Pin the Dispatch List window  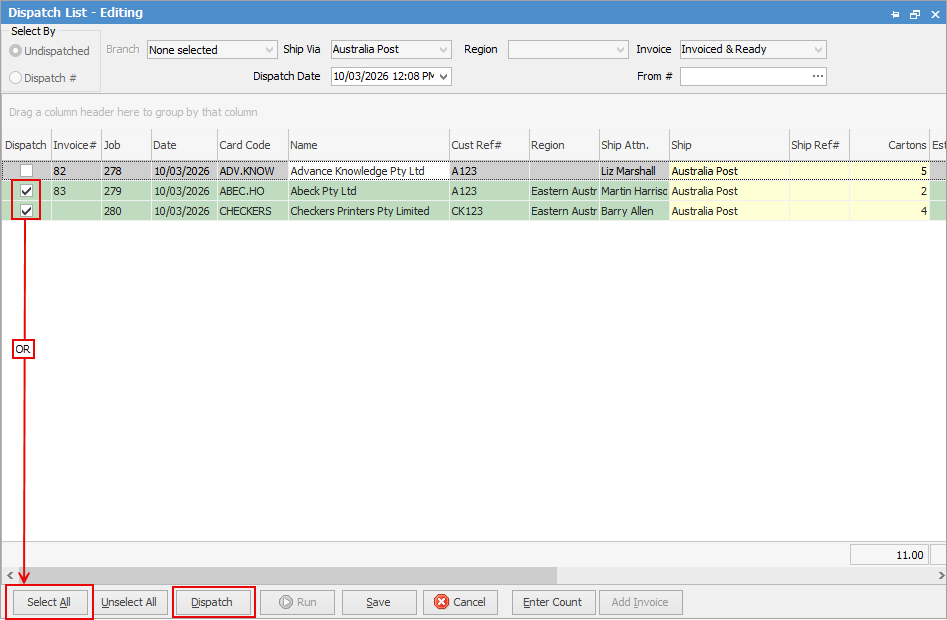[895, 13]
